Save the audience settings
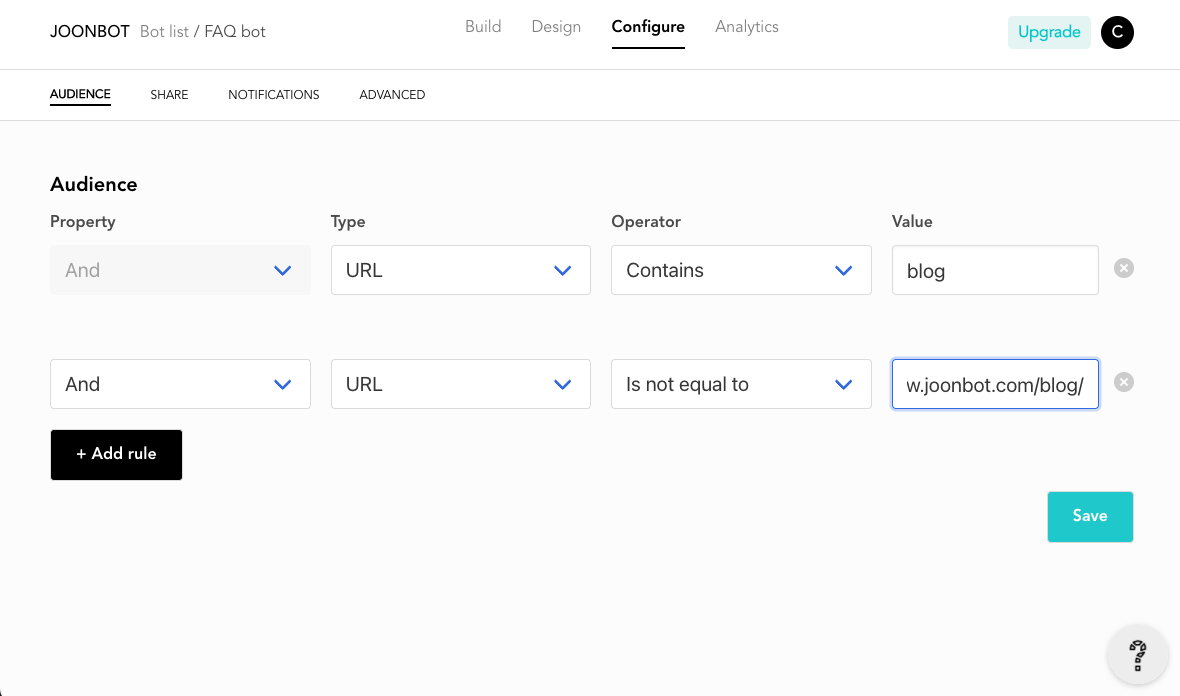The height and width of the screenshot is (696, 1180). [x=1090, y=517]
